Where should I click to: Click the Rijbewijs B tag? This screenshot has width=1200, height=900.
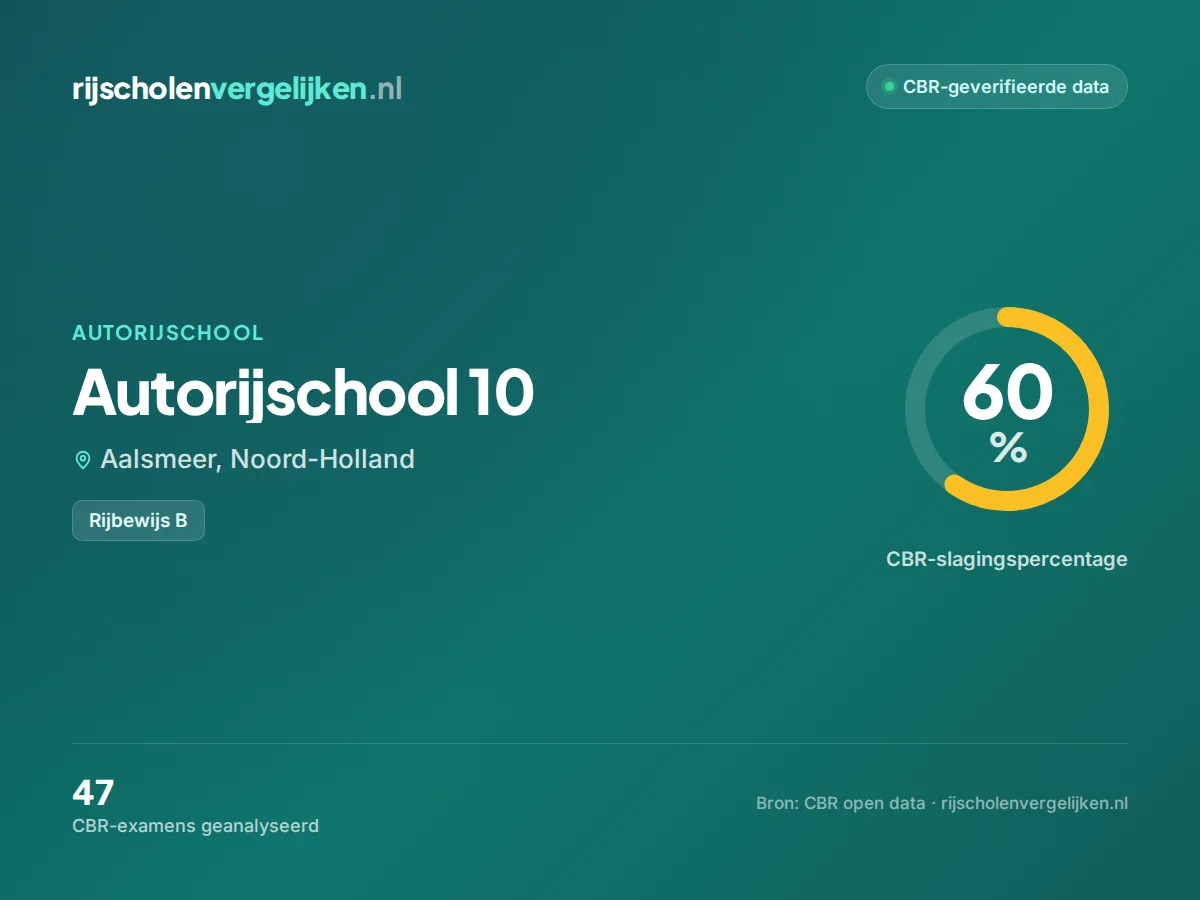click(138, 520)
